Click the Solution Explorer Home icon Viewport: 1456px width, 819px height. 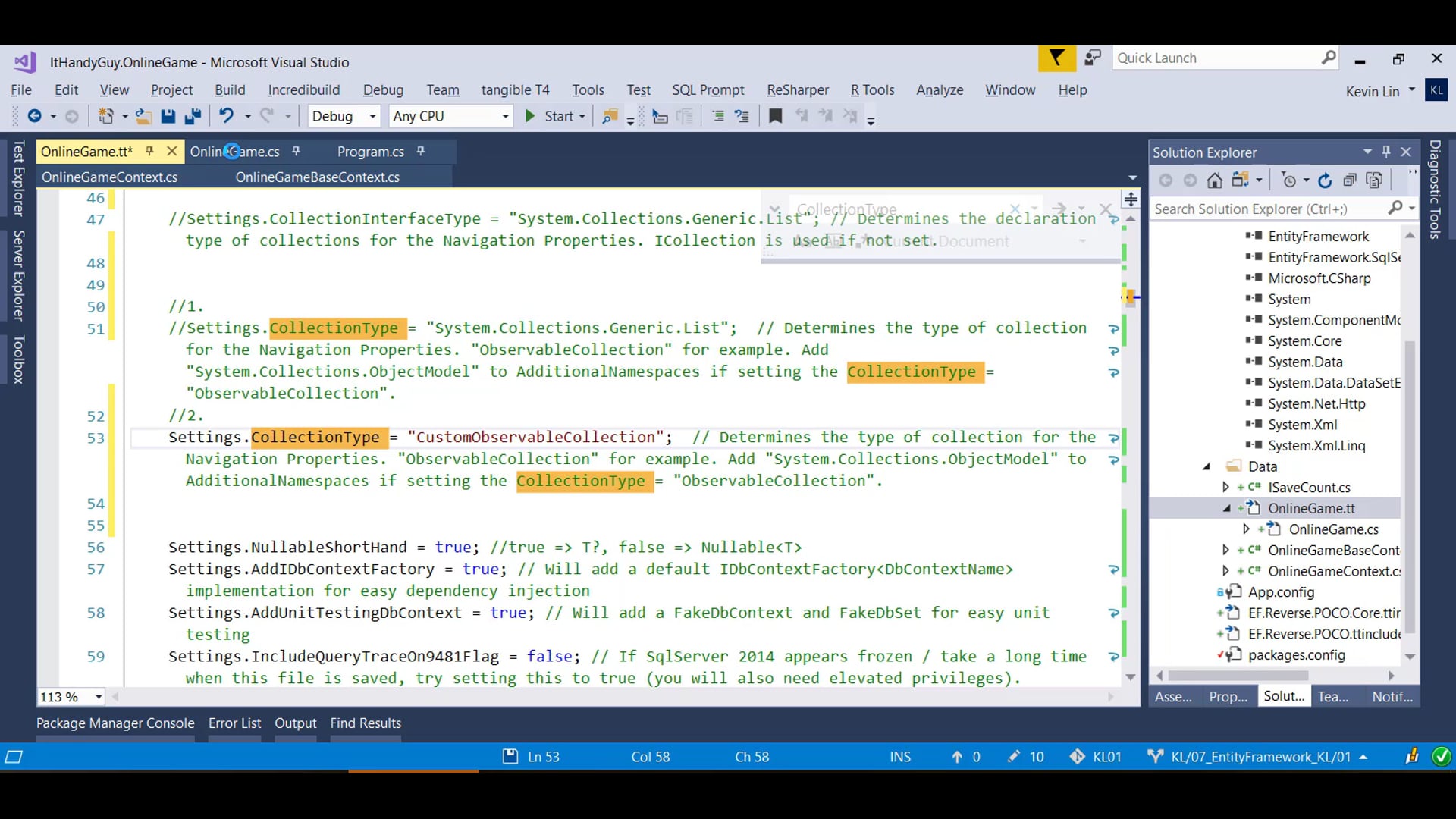pos(1215,180)
